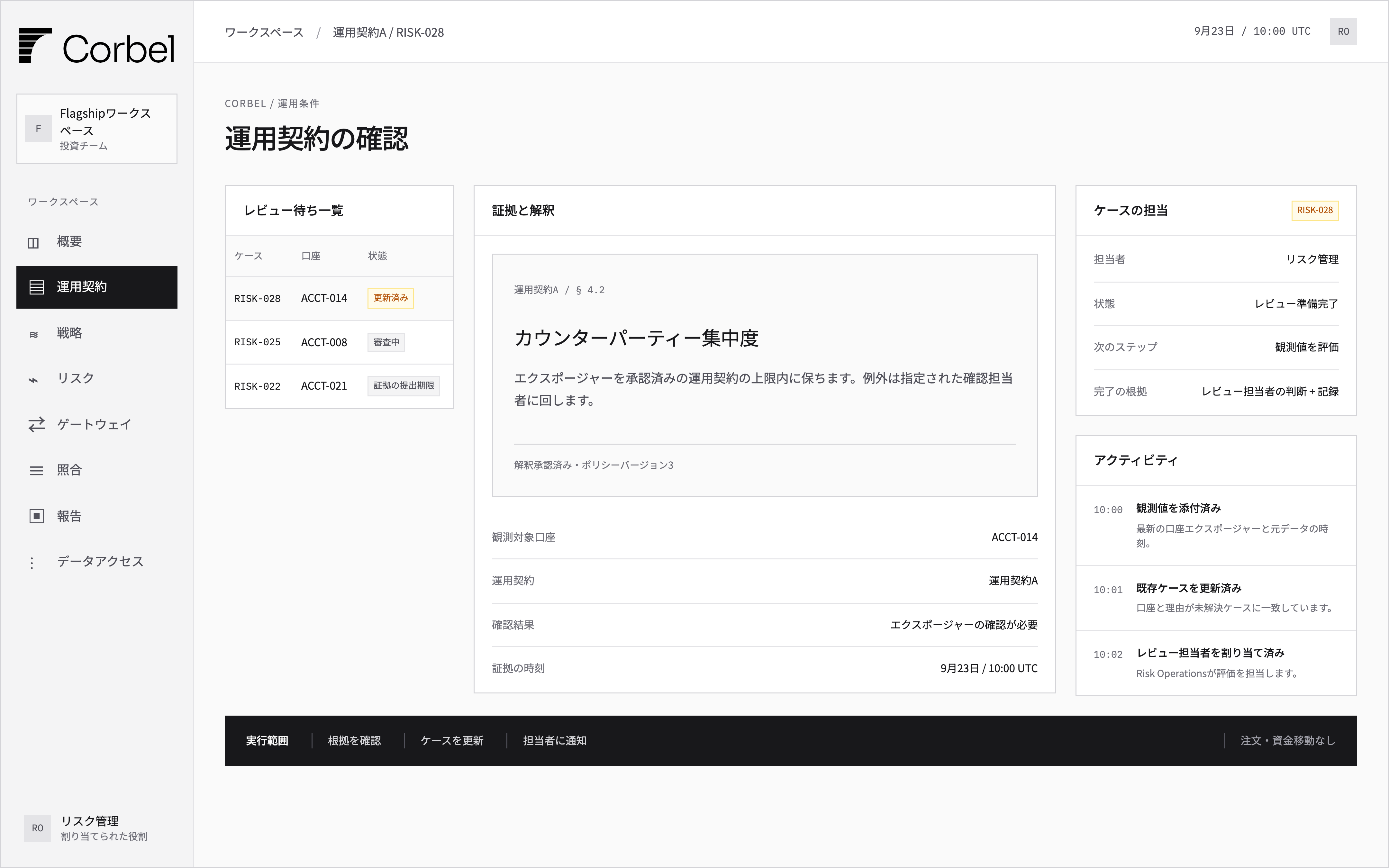Click the RO avatar beside リスク管理
The image size is (1389, 868).
(x=37, y=828)
